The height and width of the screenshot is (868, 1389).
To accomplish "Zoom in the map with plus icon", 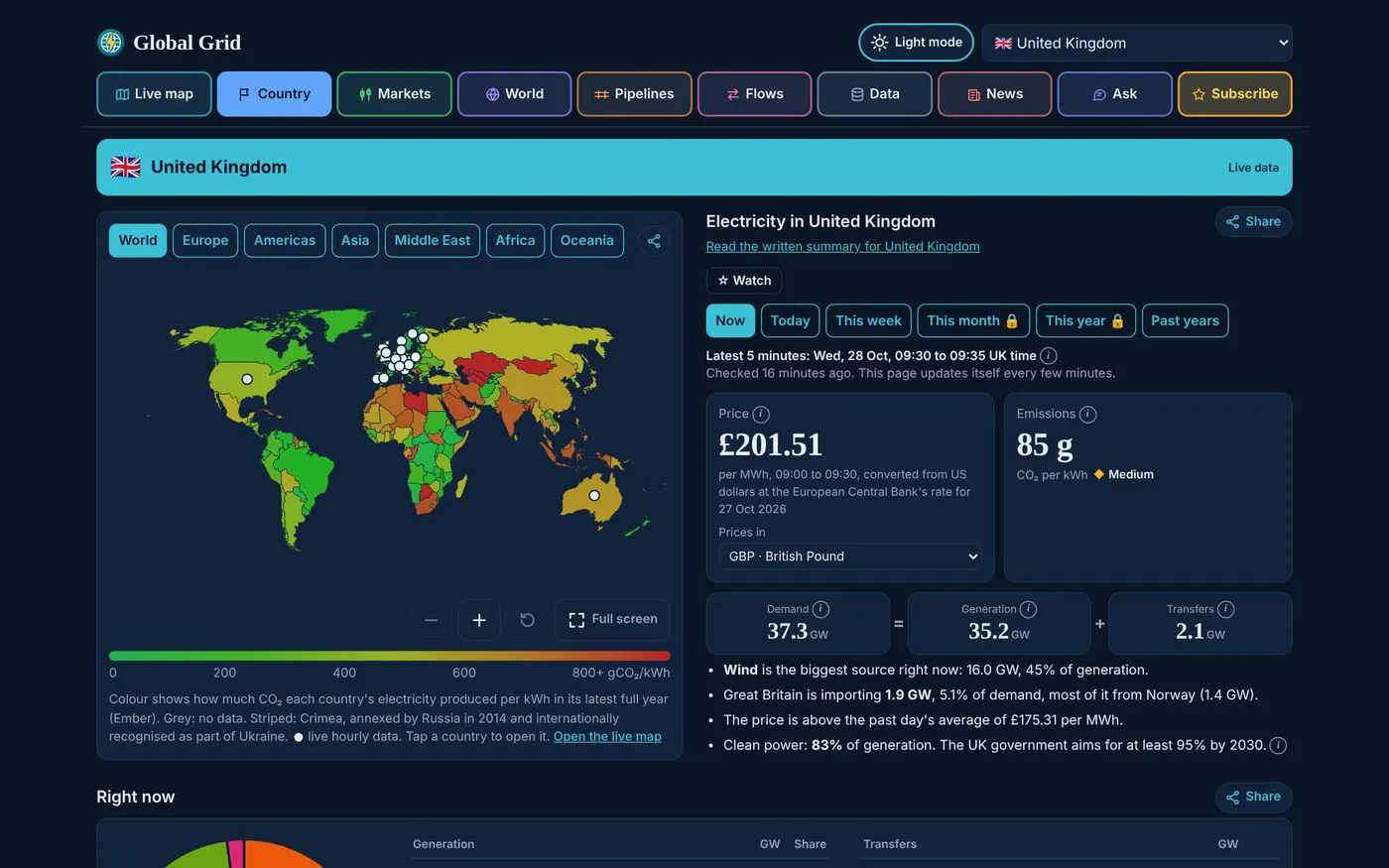I will [x=479, y=620].
